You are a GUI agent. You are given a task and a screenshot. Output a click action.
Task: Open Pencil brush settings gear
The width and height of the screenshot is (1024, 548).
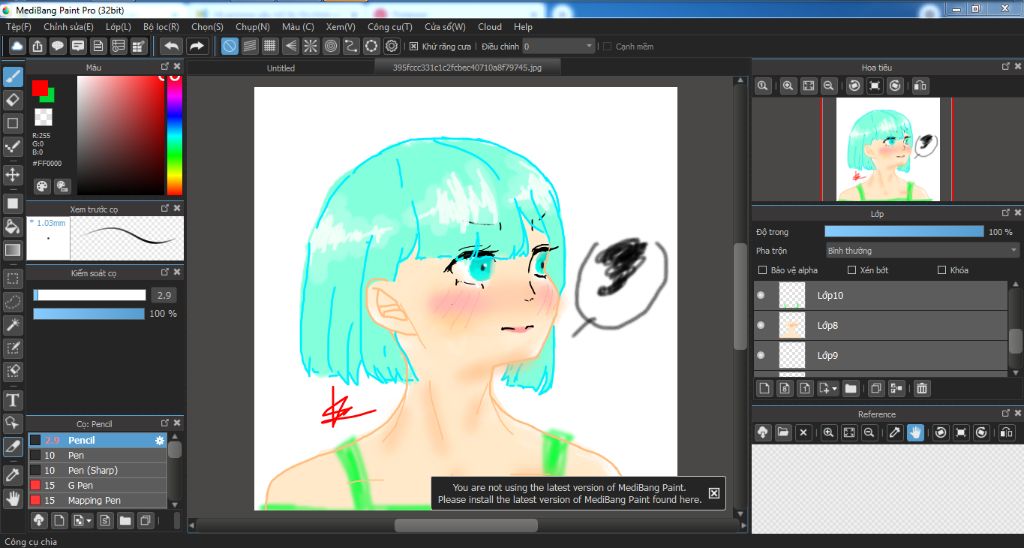159,440
